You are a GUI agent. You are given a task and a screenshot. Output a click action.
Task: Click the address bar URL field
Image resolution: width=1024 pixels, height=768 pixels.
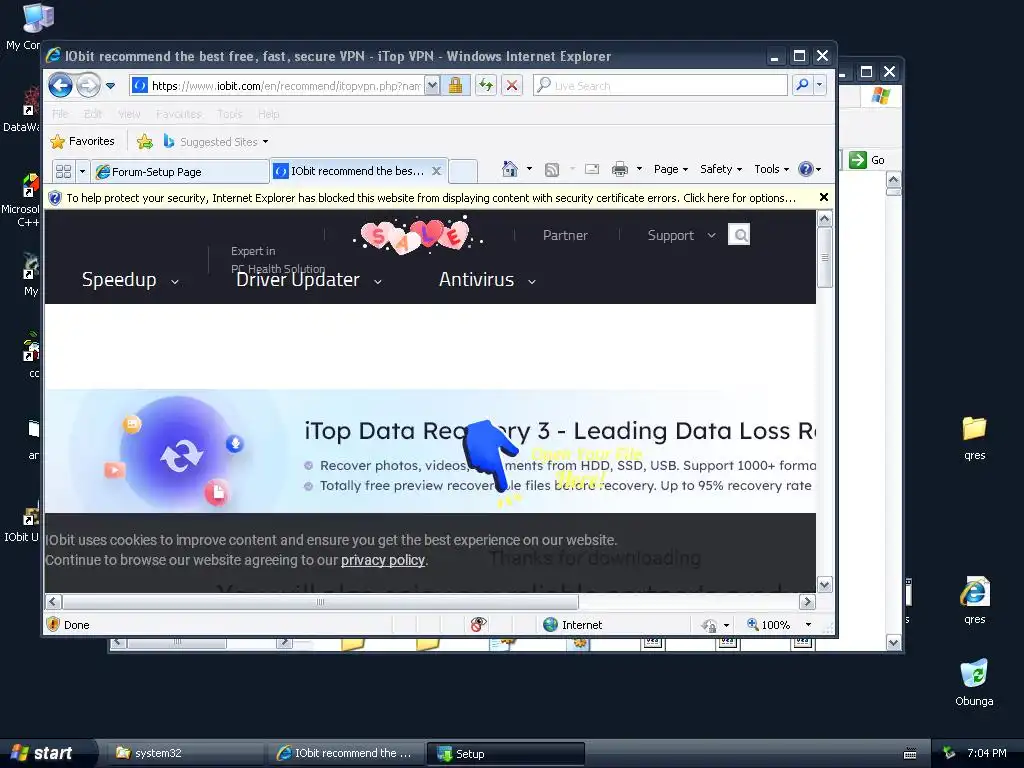click(285, 86)
